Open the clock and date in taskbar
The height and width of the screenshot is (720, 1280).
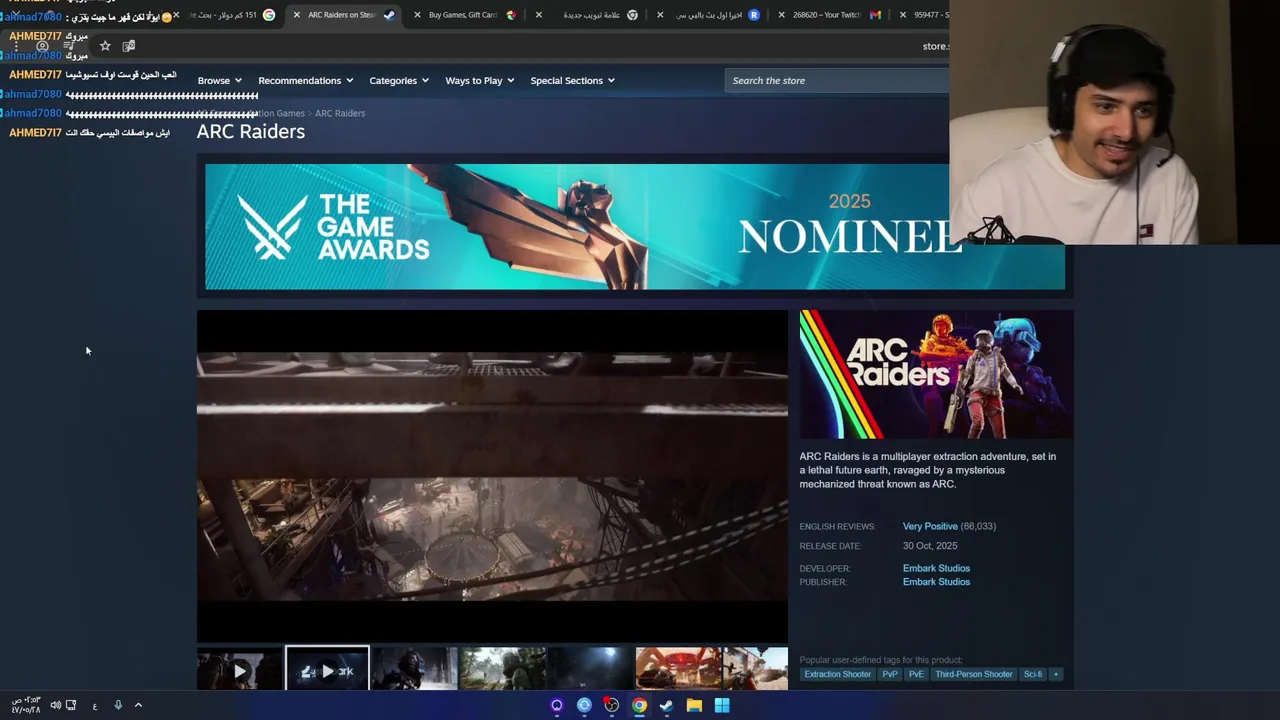click(x=26, y=705)
